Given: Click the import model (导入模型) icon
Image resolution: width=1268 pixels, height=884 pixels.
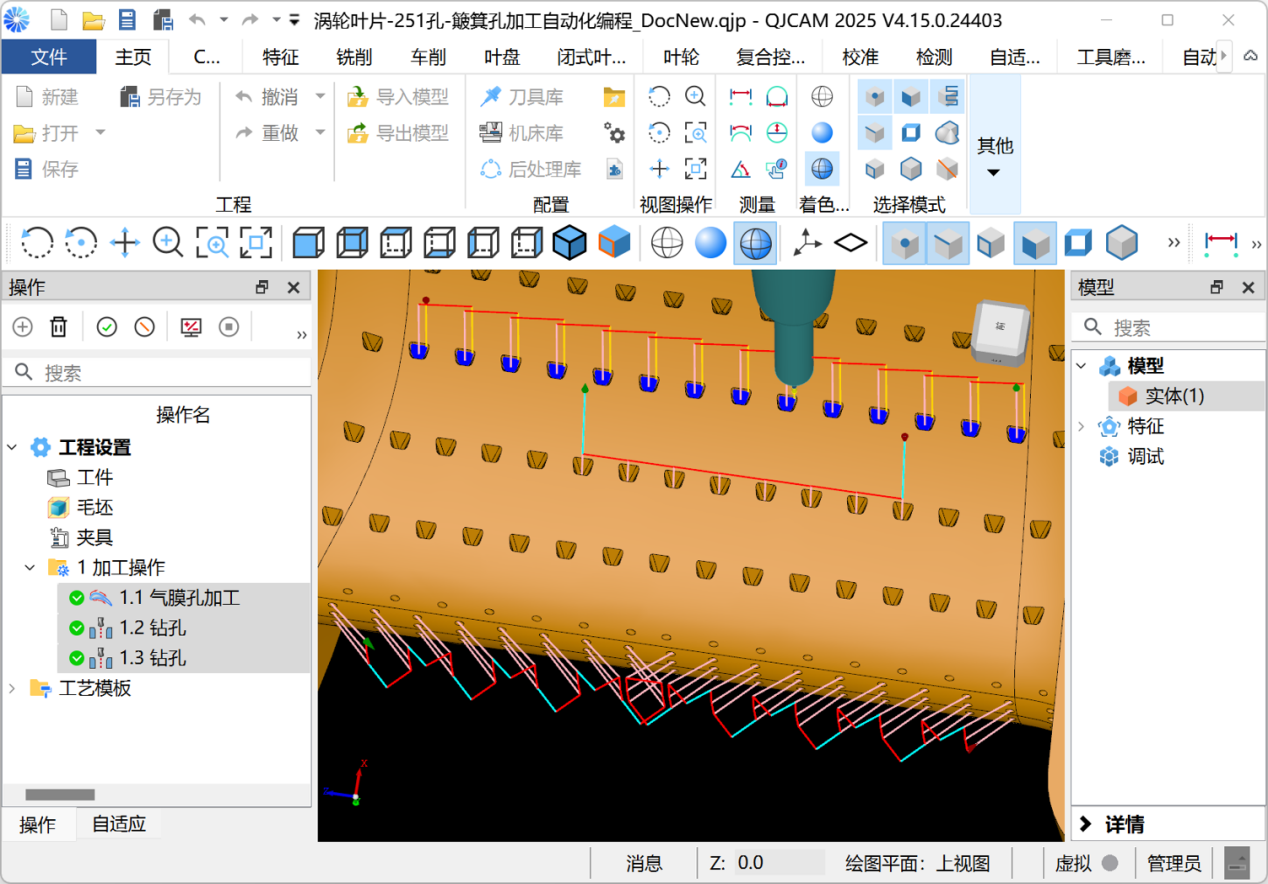Looking at the screenshot, I should (x=358, y=97).
